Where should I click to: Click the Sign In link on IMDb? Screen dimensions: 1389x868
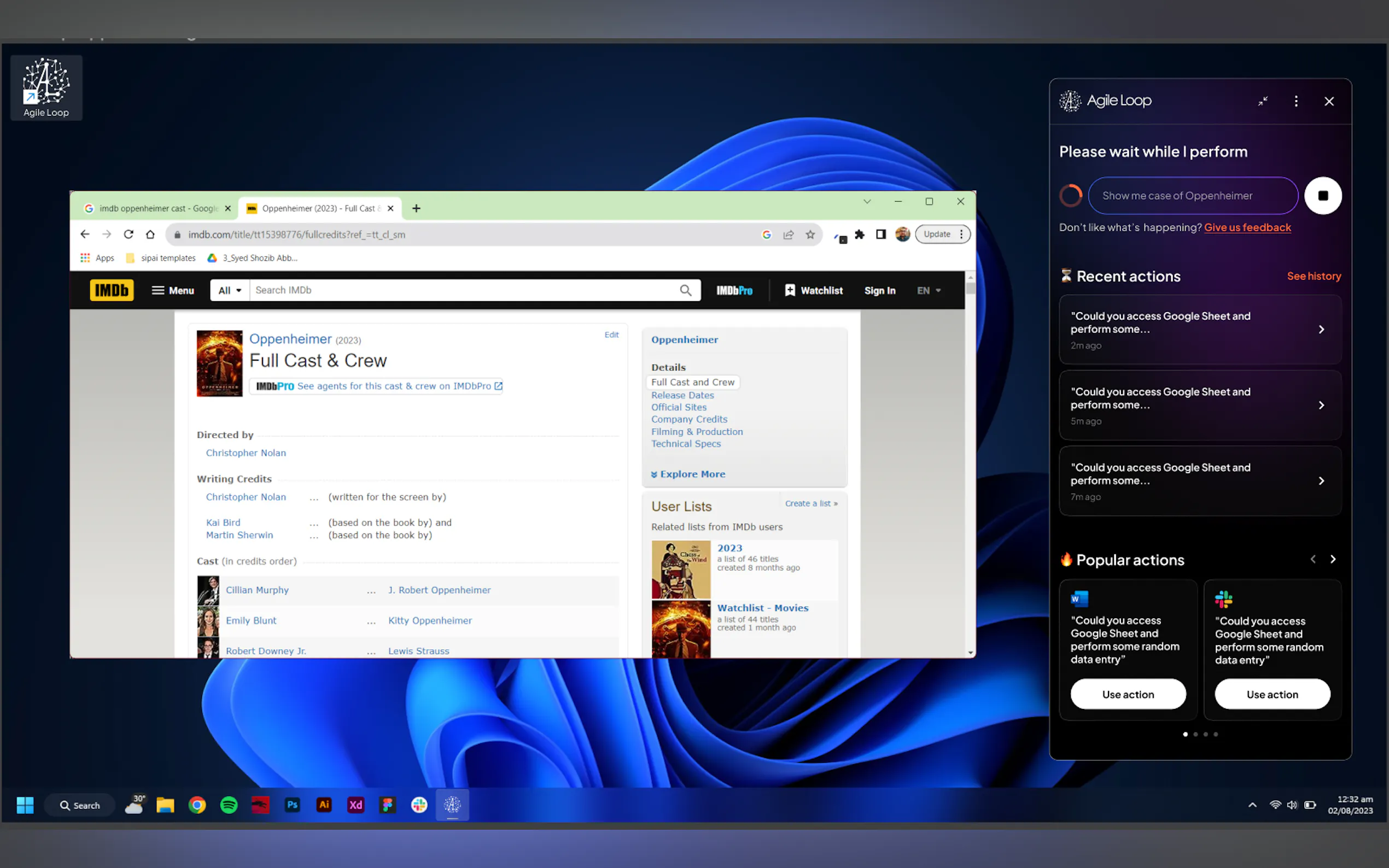880,290
